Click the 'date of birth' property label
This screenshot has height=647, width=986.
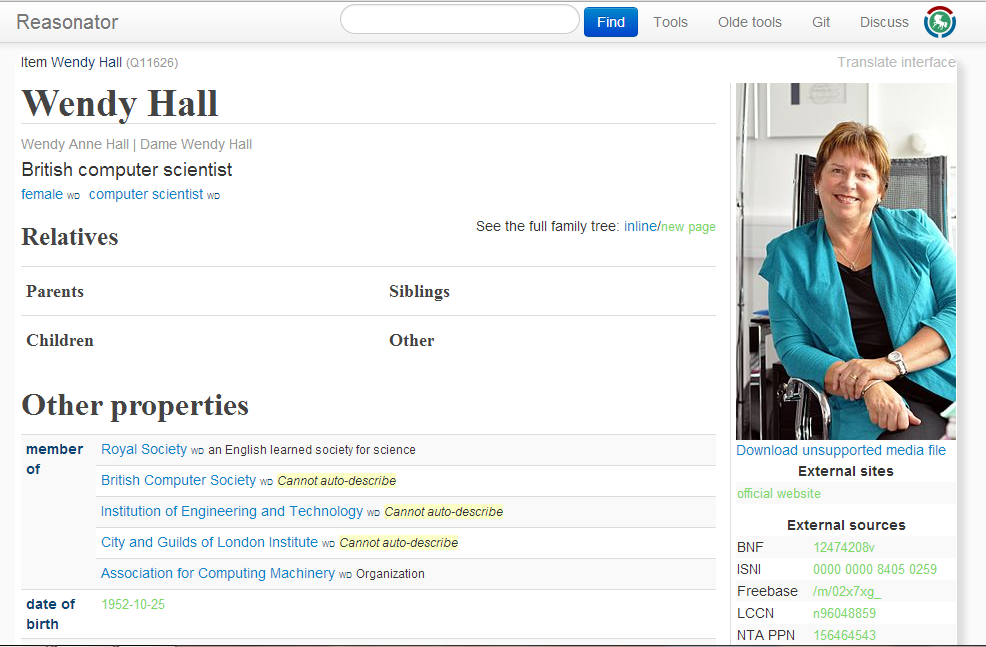tap(50, 614)
